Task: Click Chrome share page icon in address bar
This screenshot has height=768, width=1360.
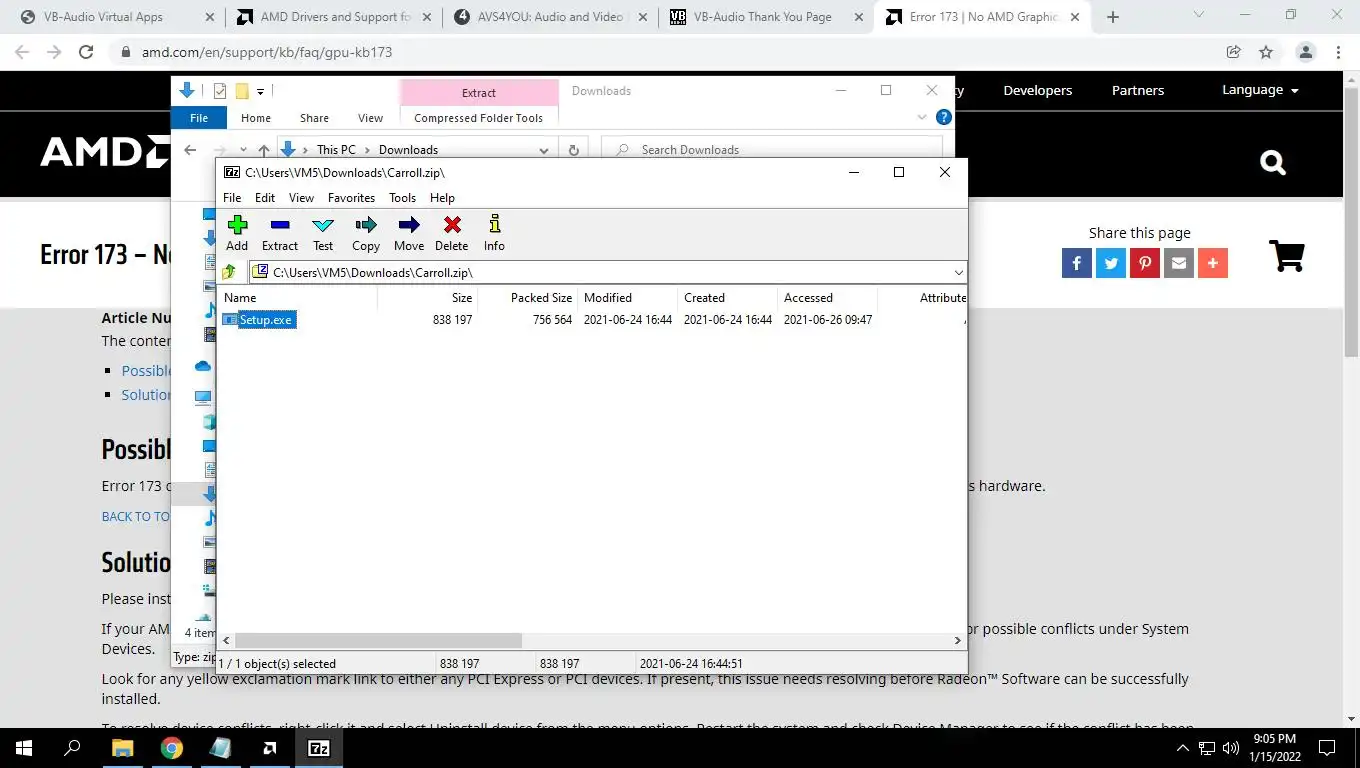Action: (x=1234, y=52)
